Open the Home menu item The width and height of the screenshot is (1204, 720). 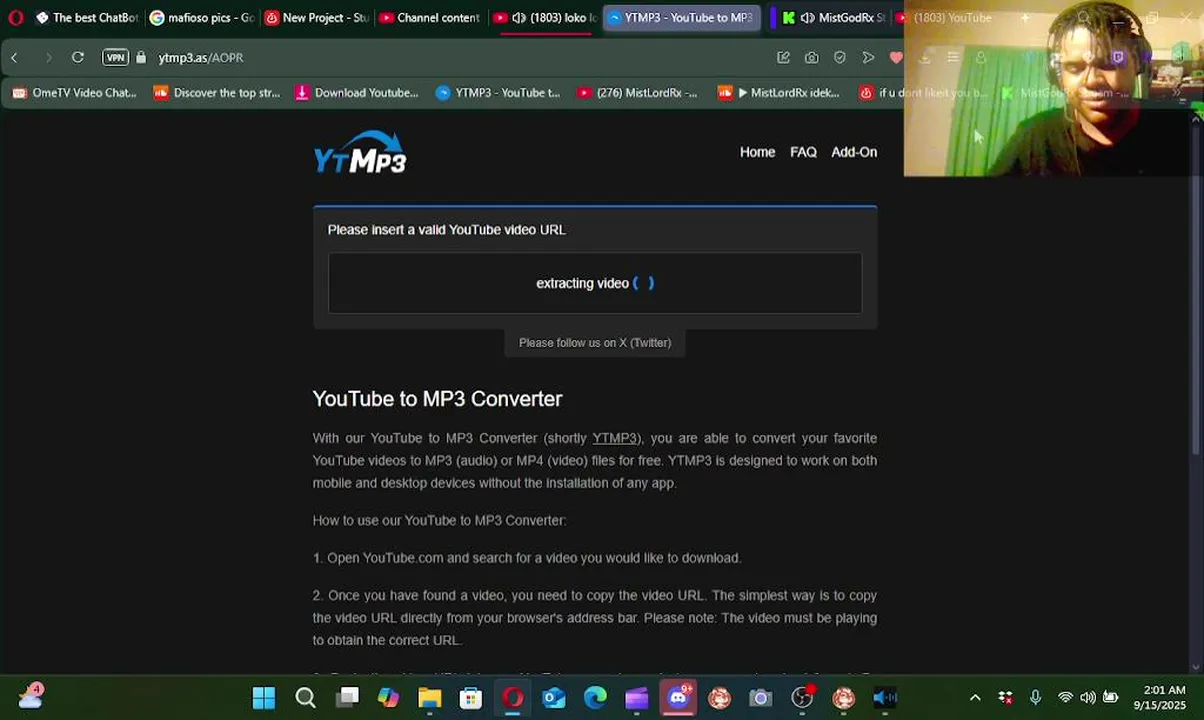(757, 152)
